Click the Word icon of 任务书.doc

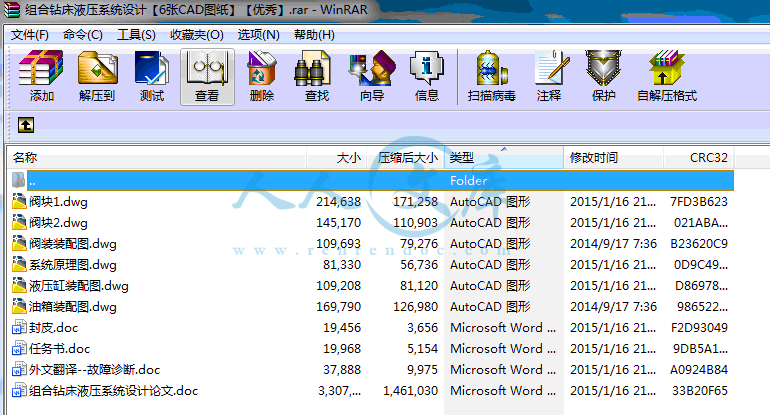(x=19, y=349)
